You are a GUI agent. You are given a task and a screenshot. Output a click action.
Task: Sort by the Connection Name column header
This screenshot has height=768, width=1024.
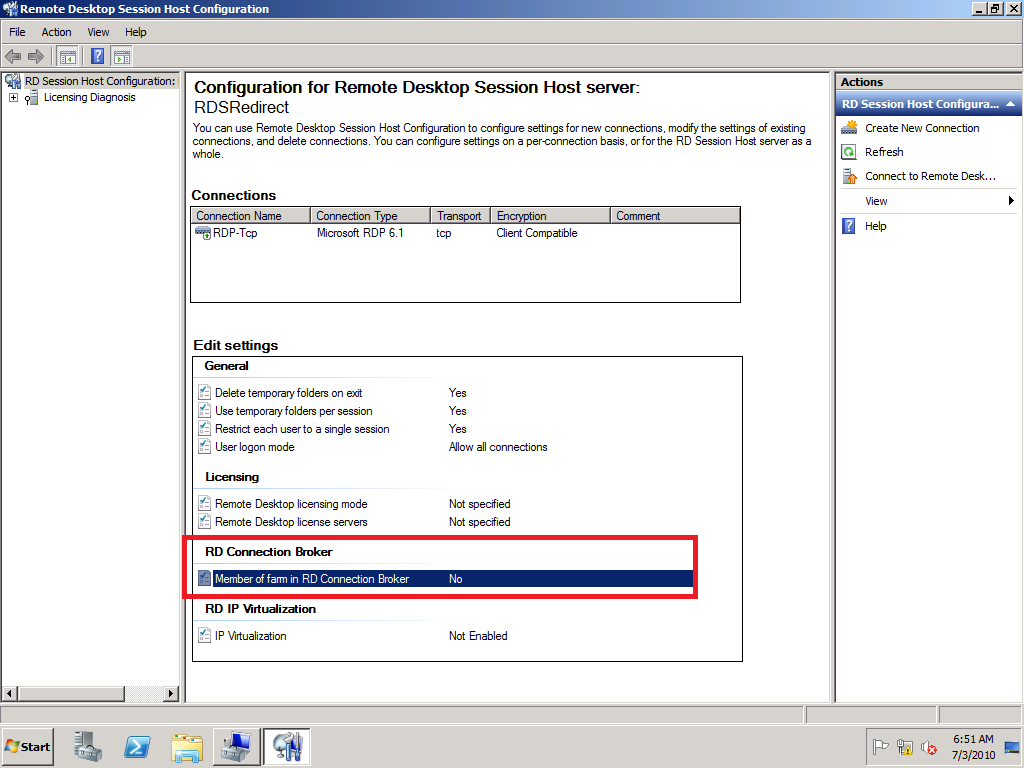point(251,216)
